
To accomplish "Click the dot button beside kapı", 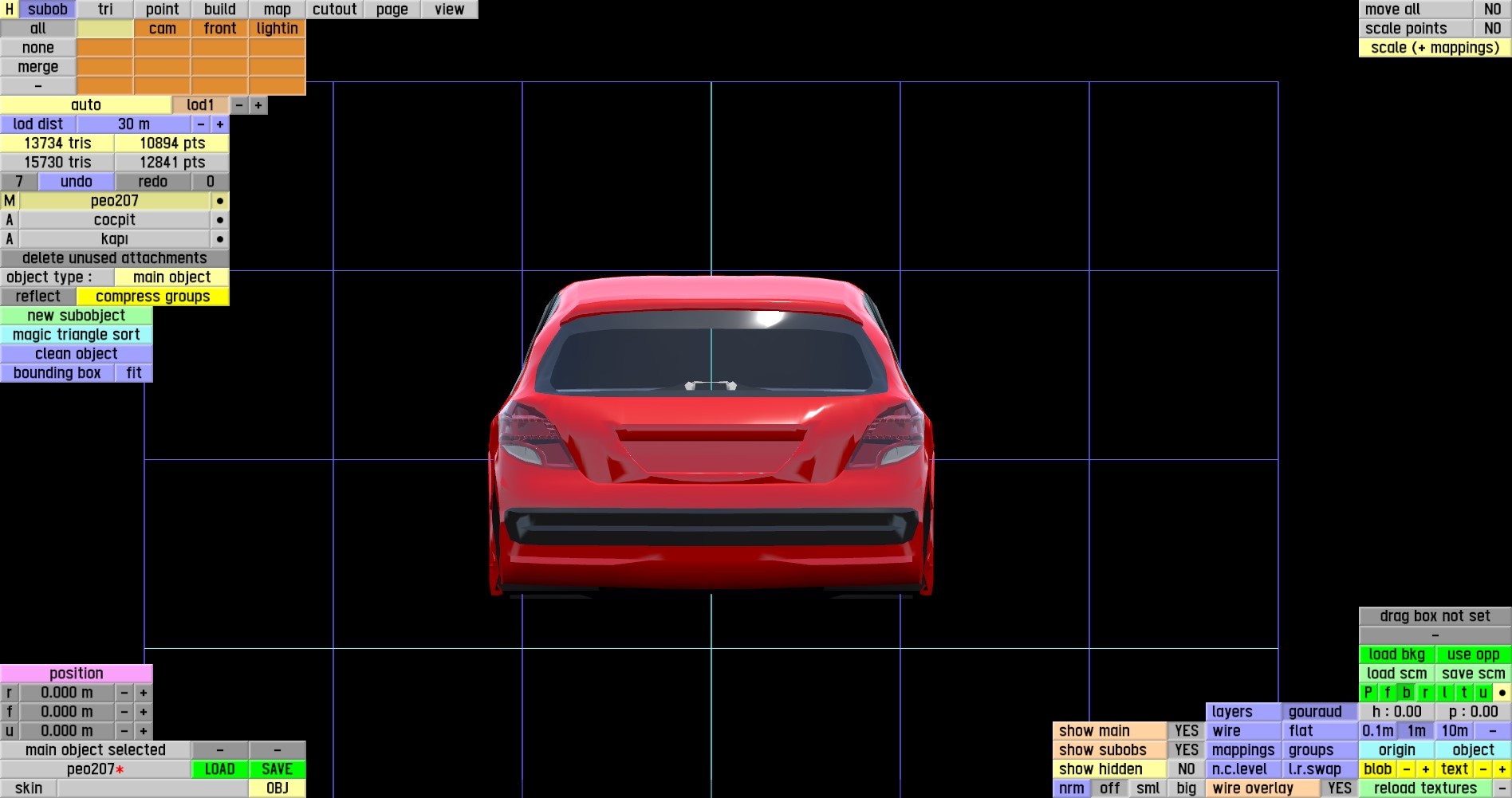I will [220, 239].
